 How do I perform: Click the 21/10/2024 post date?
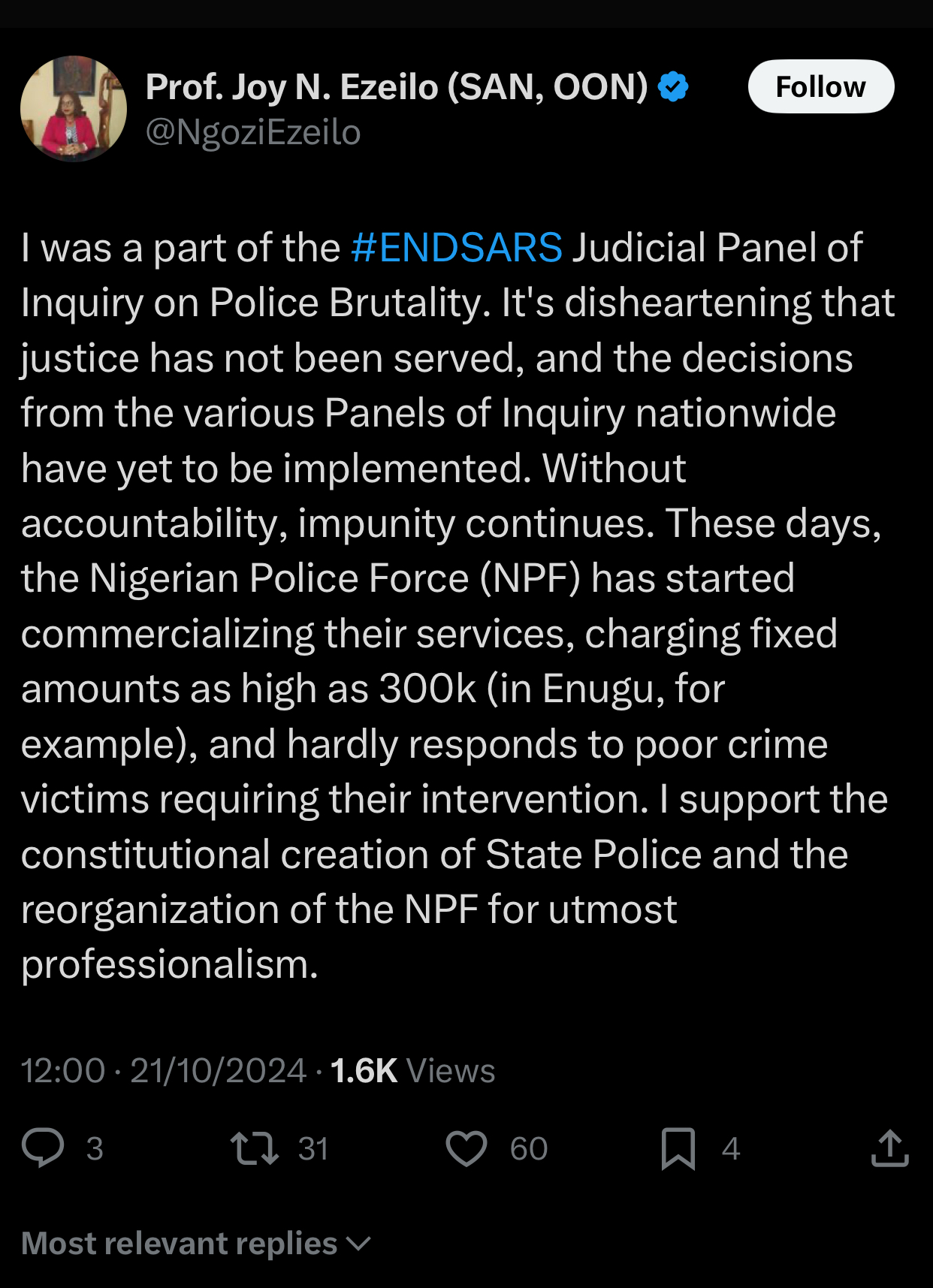[x=218, y=1070]
